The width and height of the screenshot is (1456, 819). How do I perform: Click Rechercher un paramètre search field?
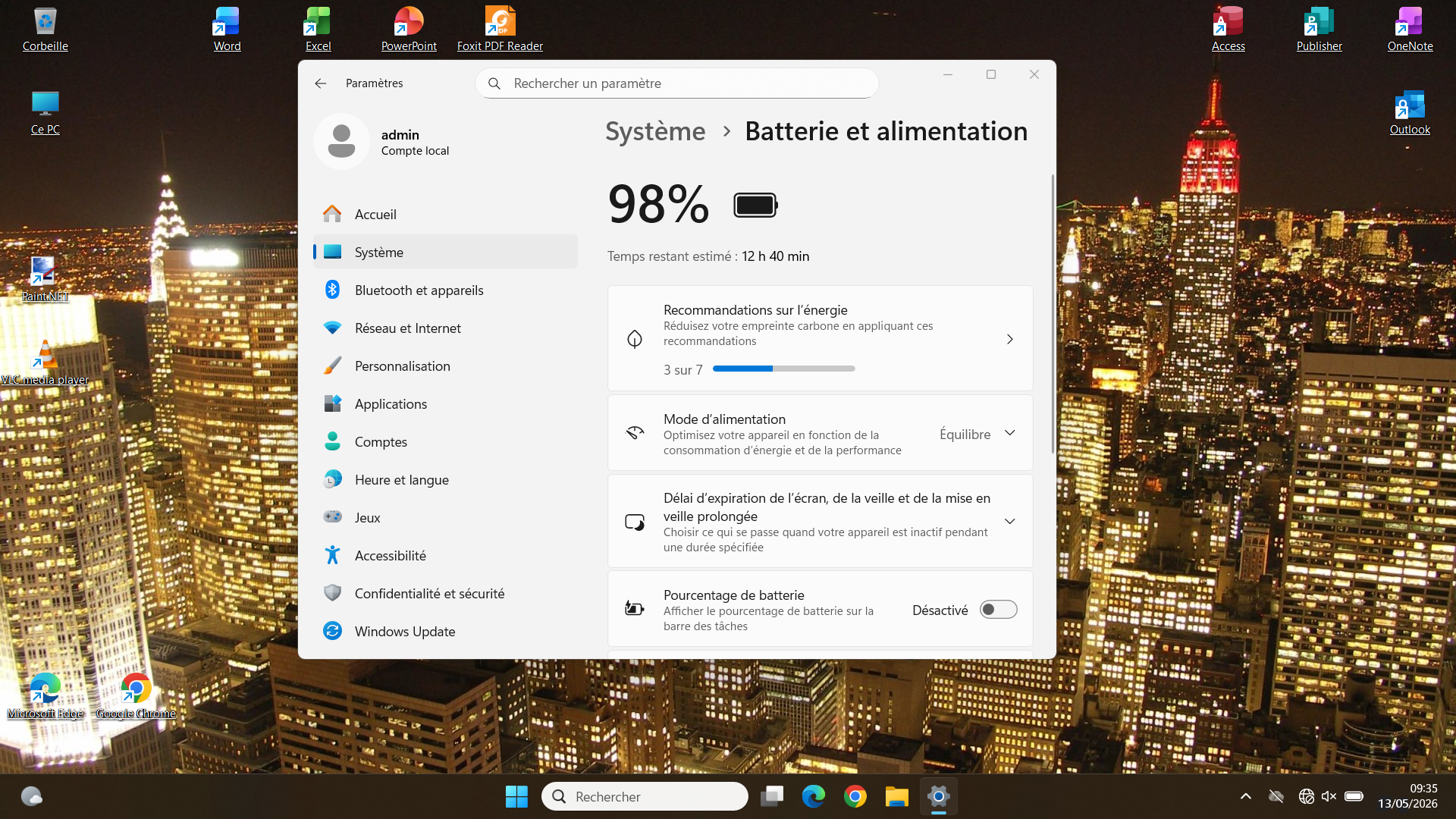676,83
